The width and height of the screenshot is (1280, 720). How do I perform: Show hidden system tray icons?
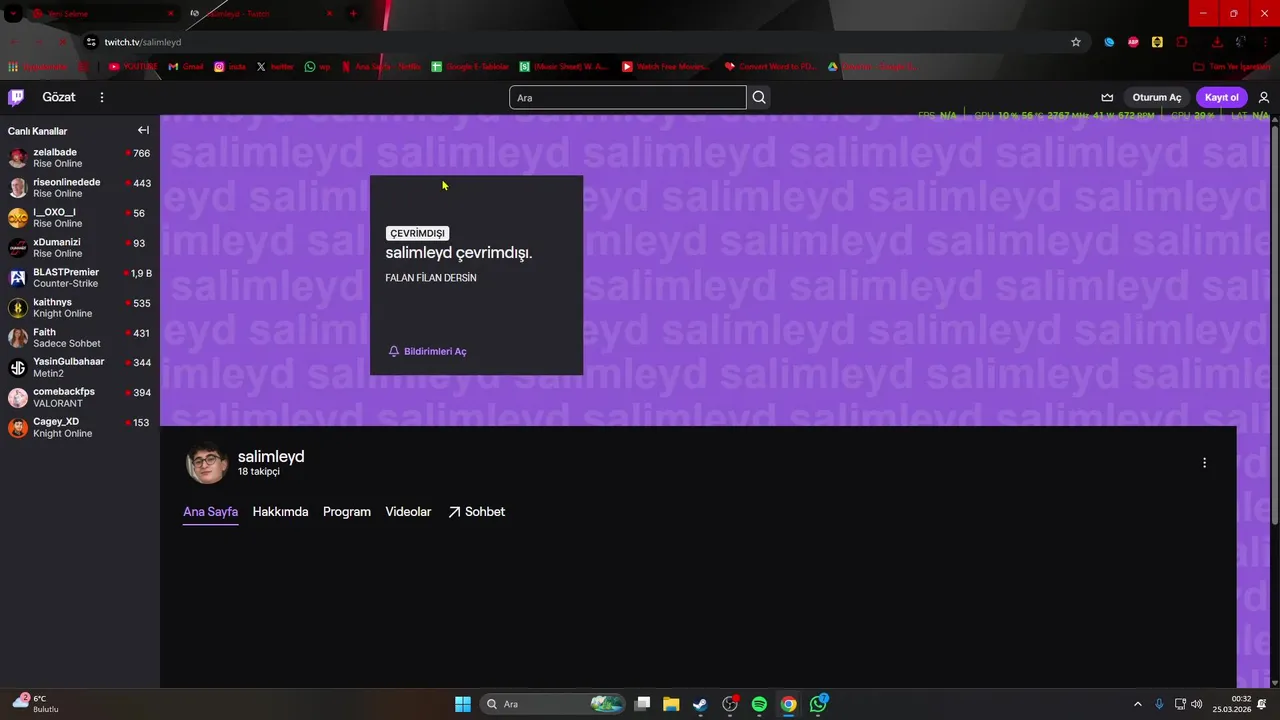click(1137, 704)
